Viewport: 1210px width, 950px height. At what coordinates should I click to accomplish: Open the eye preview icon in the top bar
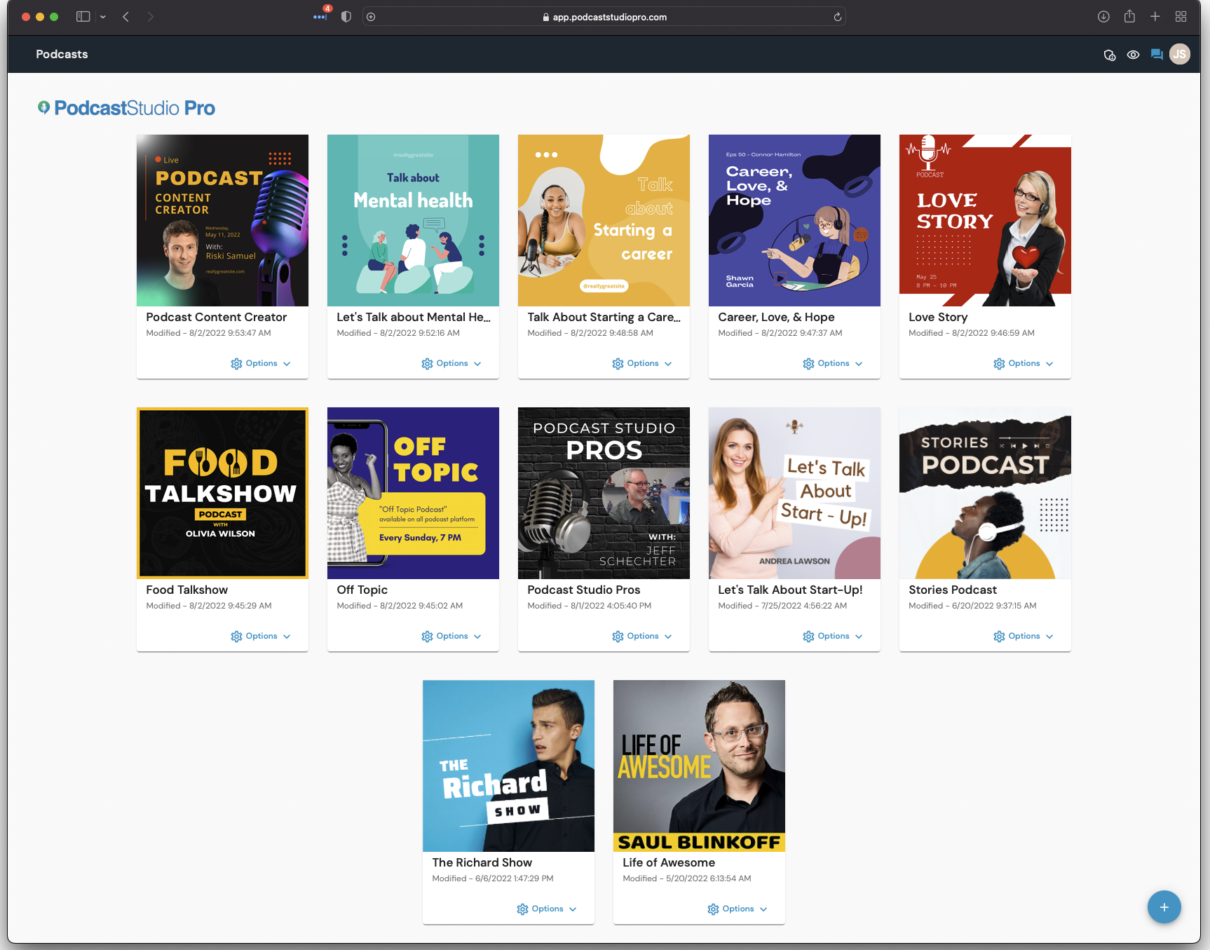(1133, 55)
